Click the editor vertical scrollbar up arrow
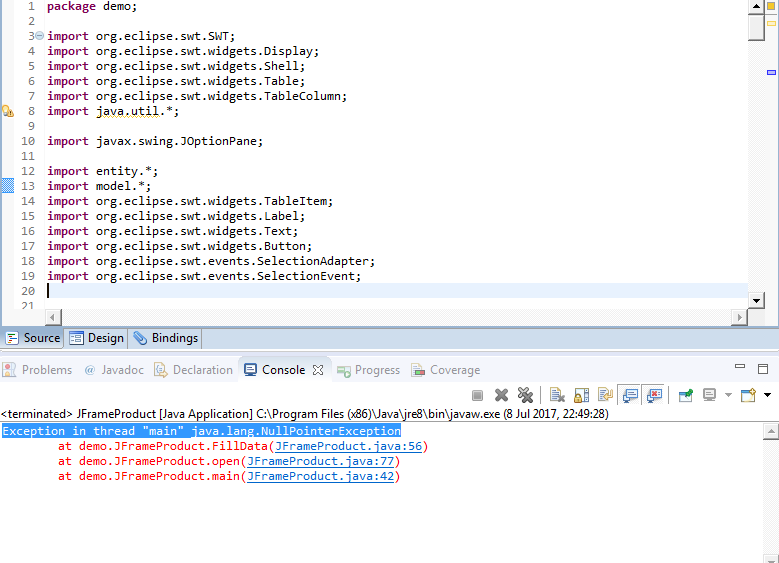The height and width of the screenshot is (563, 779). coord(756,6)
